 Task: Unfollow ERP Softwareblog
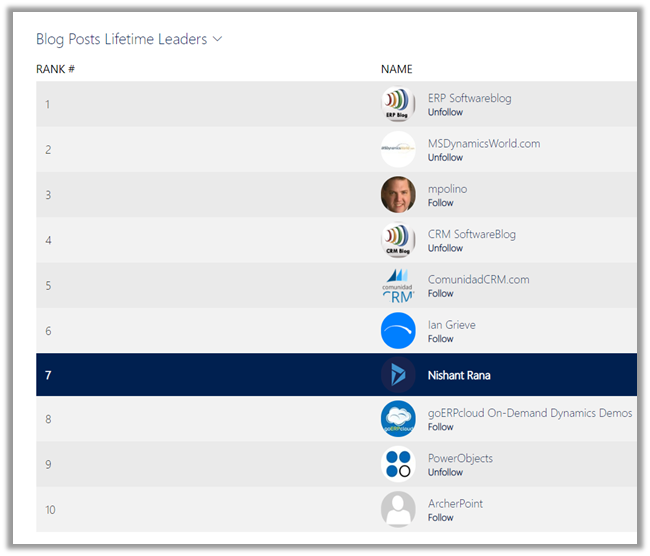[445, 113]
